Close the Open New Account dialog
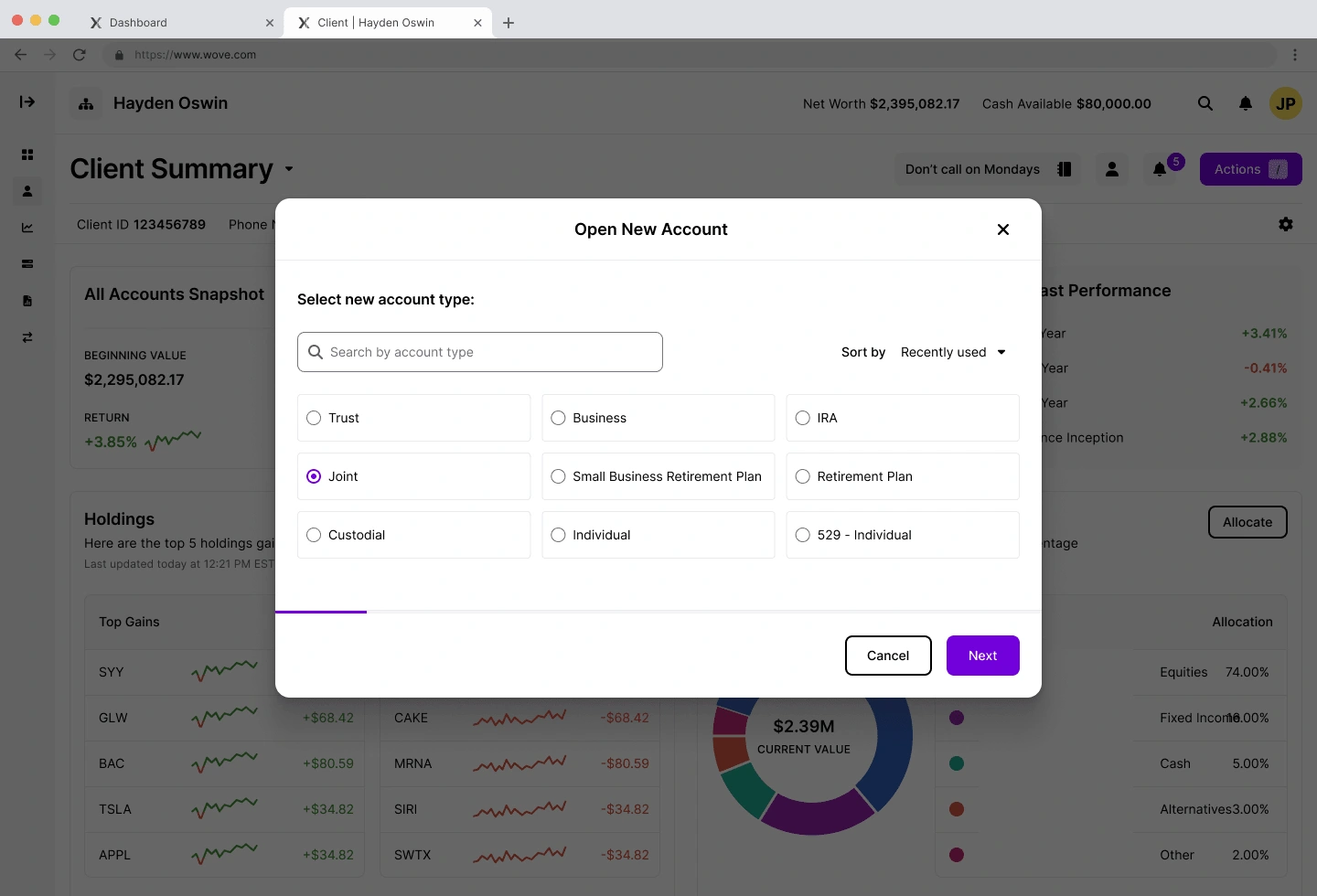 [x=1003, y=229]
